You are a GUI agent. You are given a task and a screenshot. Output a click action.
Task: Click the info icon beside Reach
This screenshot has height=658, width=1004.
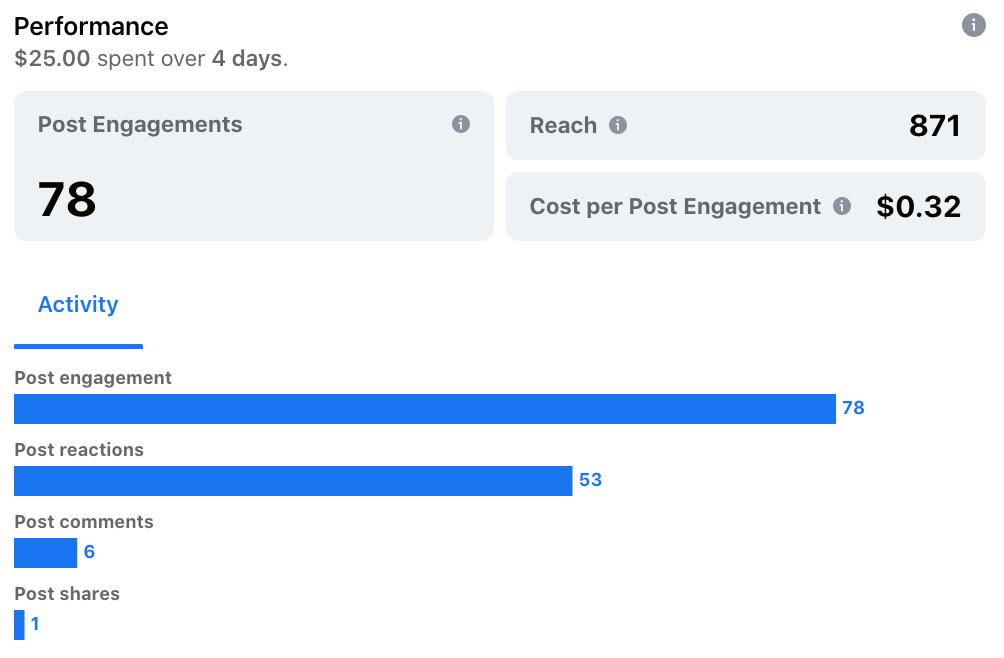click(x=618, y=125)
